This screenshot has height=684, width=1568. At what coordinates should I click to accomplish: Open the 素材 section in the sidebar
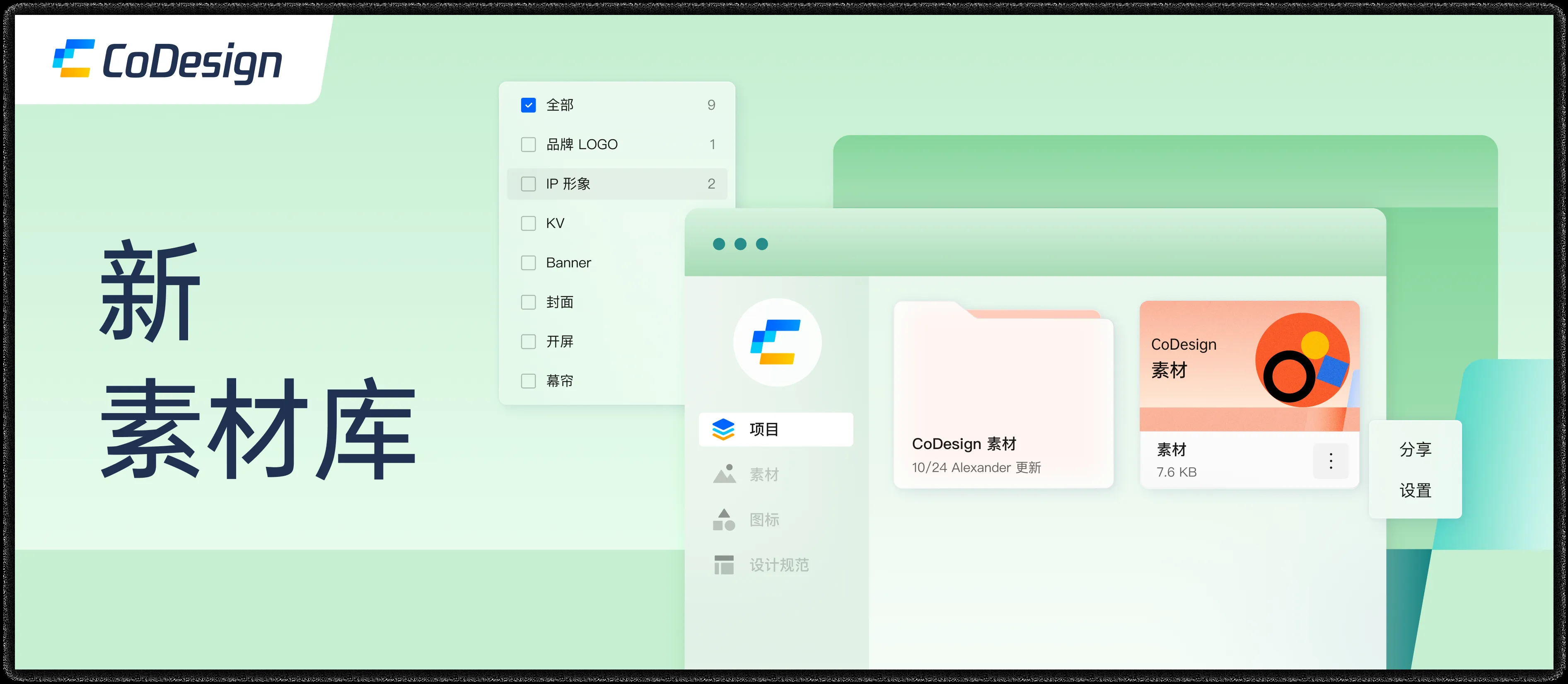click(764, 475)
